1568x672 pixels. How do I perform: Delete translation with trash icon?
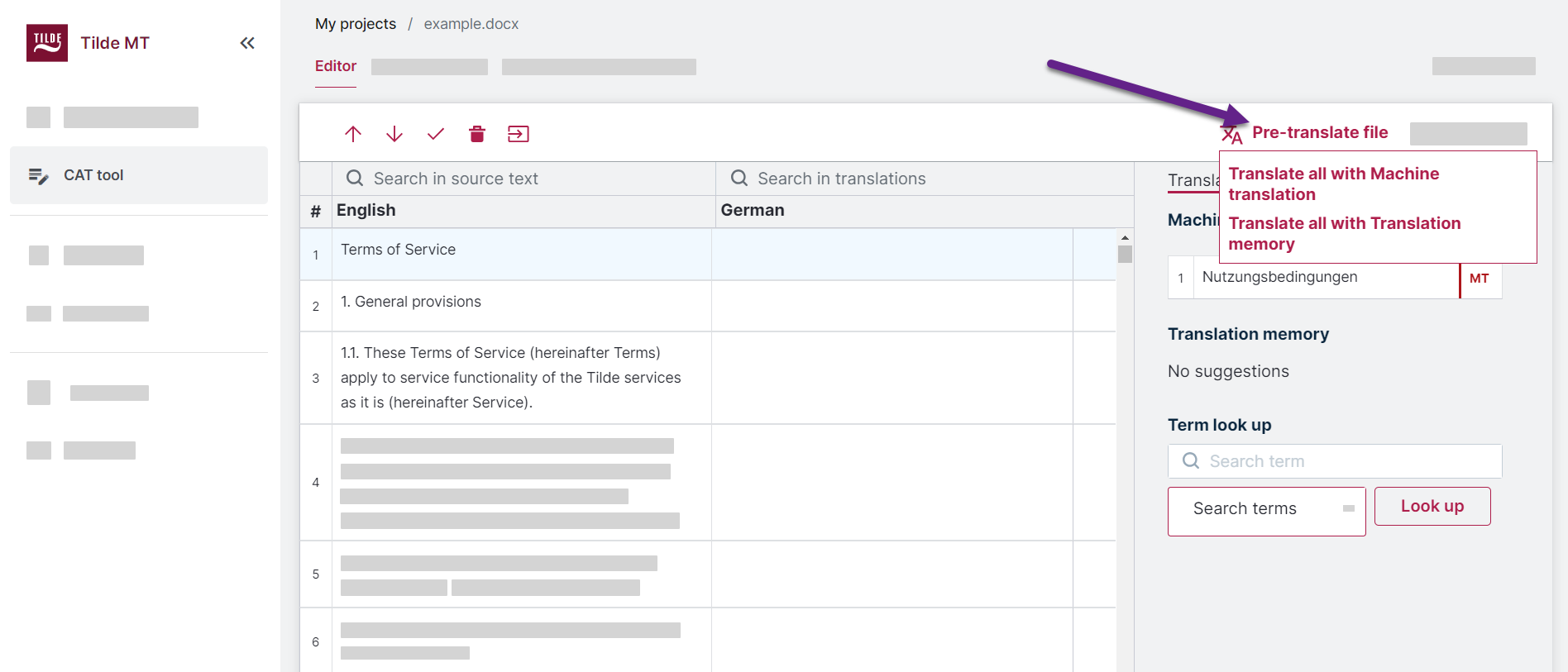click(x=477, y=134)
